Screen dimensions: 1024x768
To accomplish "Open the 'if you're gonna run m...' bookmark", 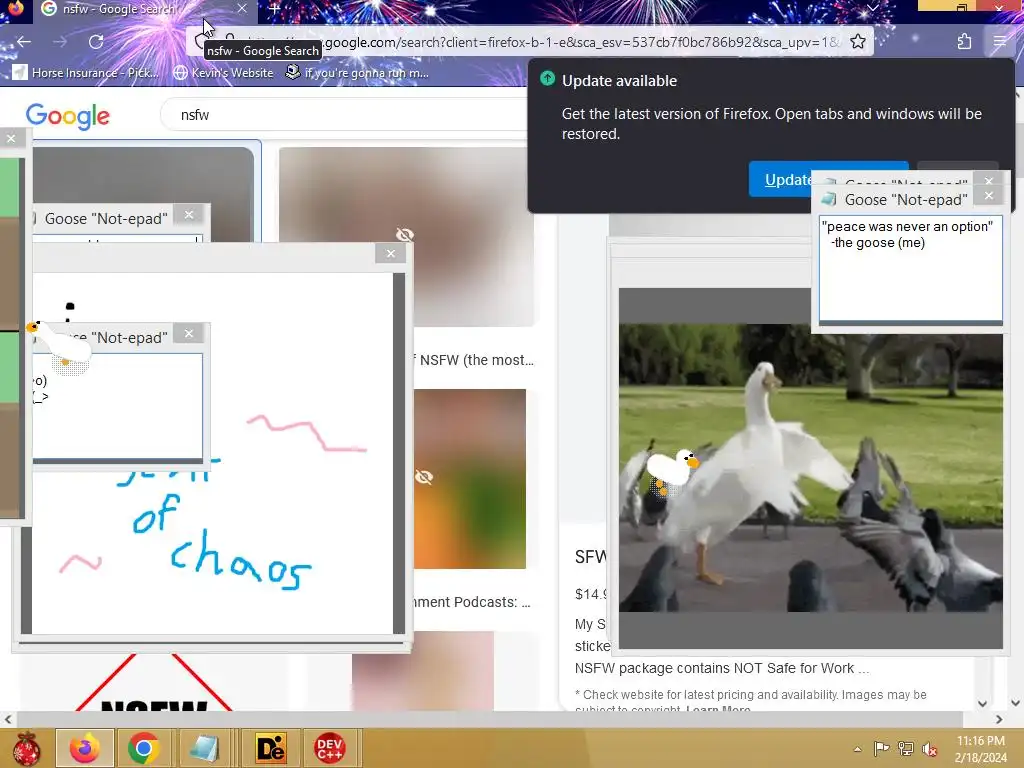I will [x=357, y=72].
